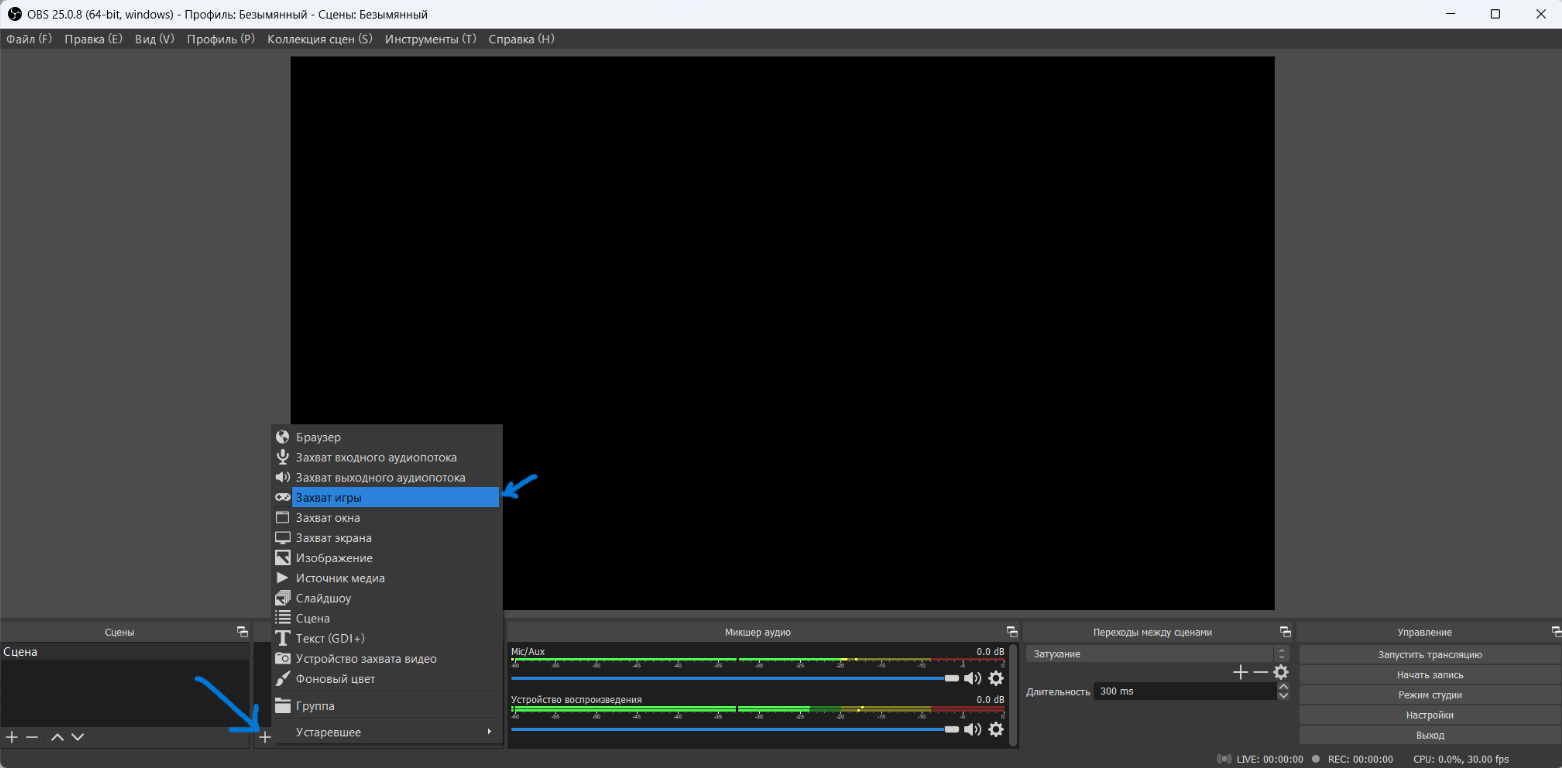This screenshot has width=1562, height=768.
Task: Add a scene transition with the plus
Action: point(1240,673)
